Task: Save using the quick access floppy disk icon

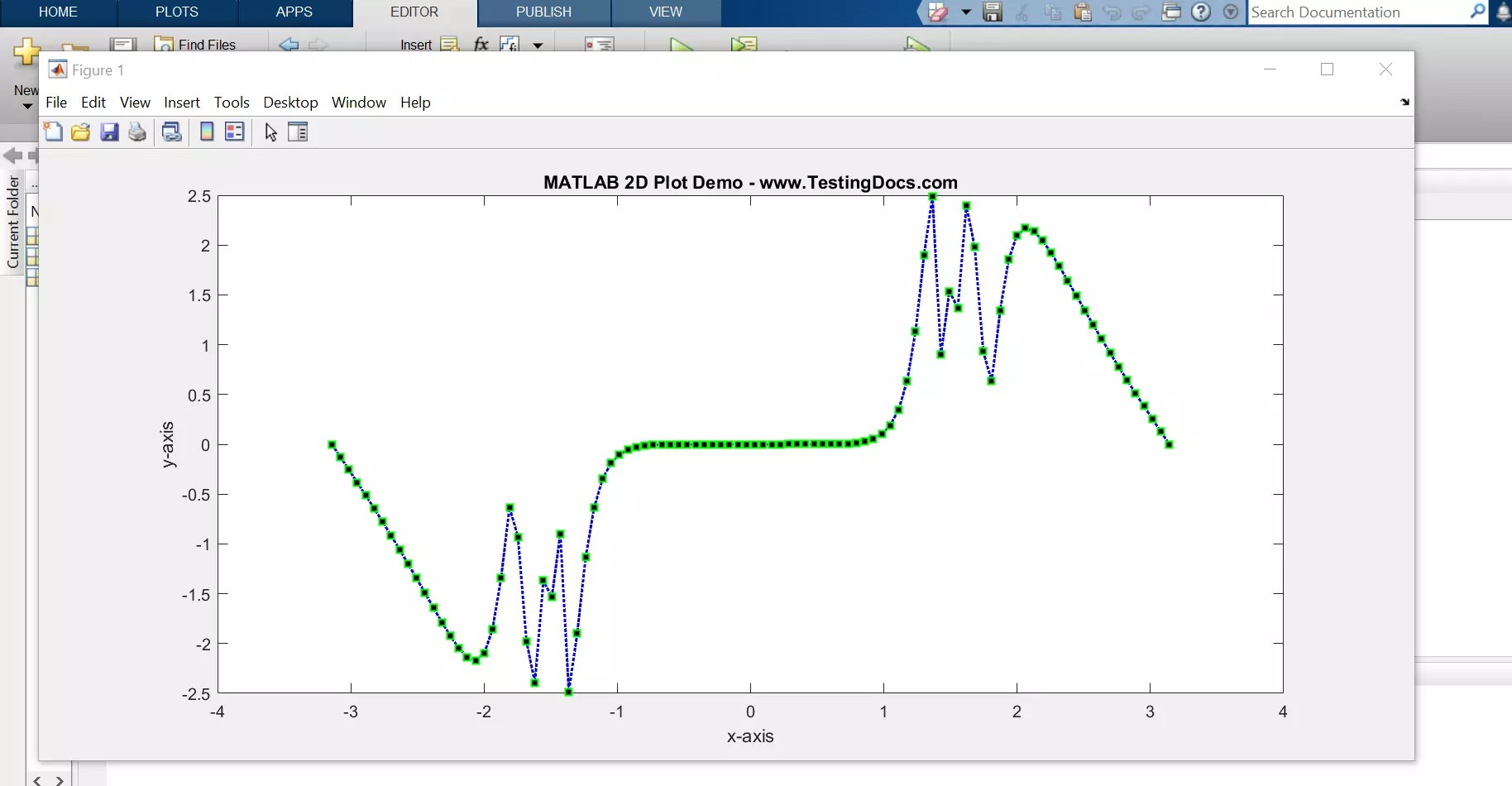Action: (993, 12)
